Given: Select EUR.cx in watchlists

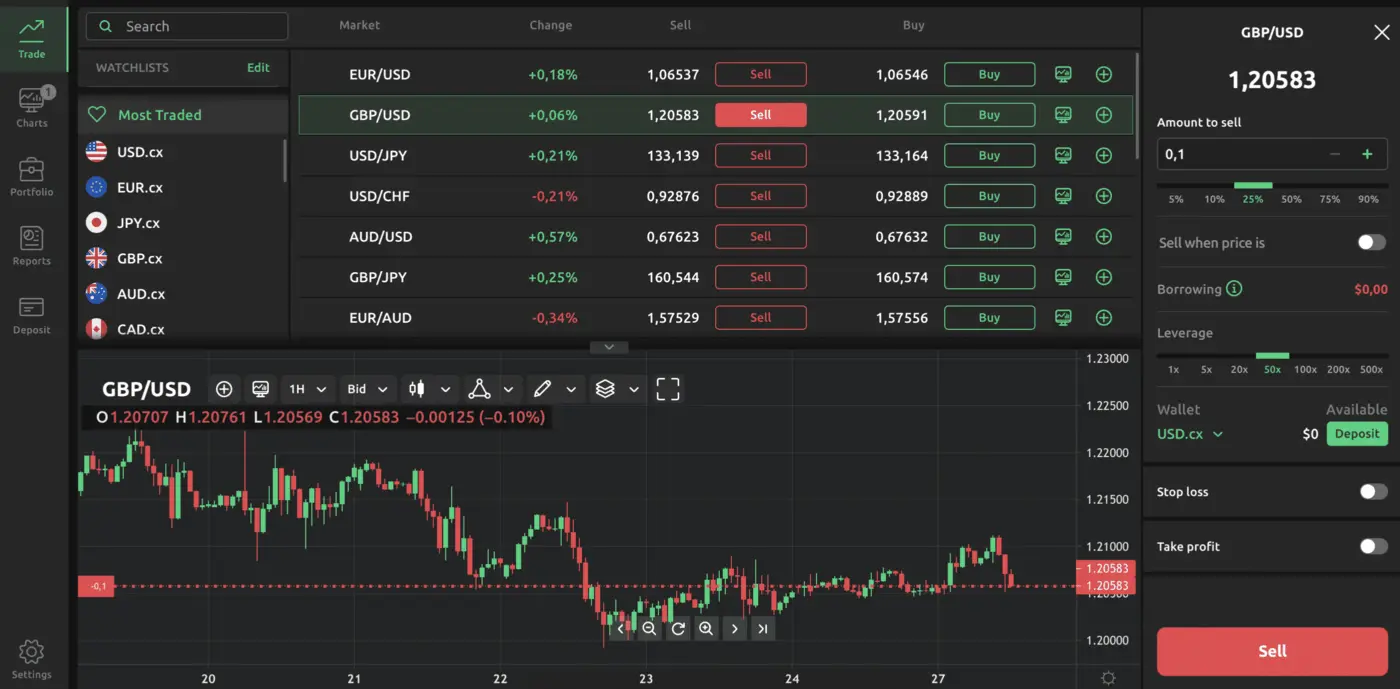Looking at the screenshot, I should click(x=140, y=187).
